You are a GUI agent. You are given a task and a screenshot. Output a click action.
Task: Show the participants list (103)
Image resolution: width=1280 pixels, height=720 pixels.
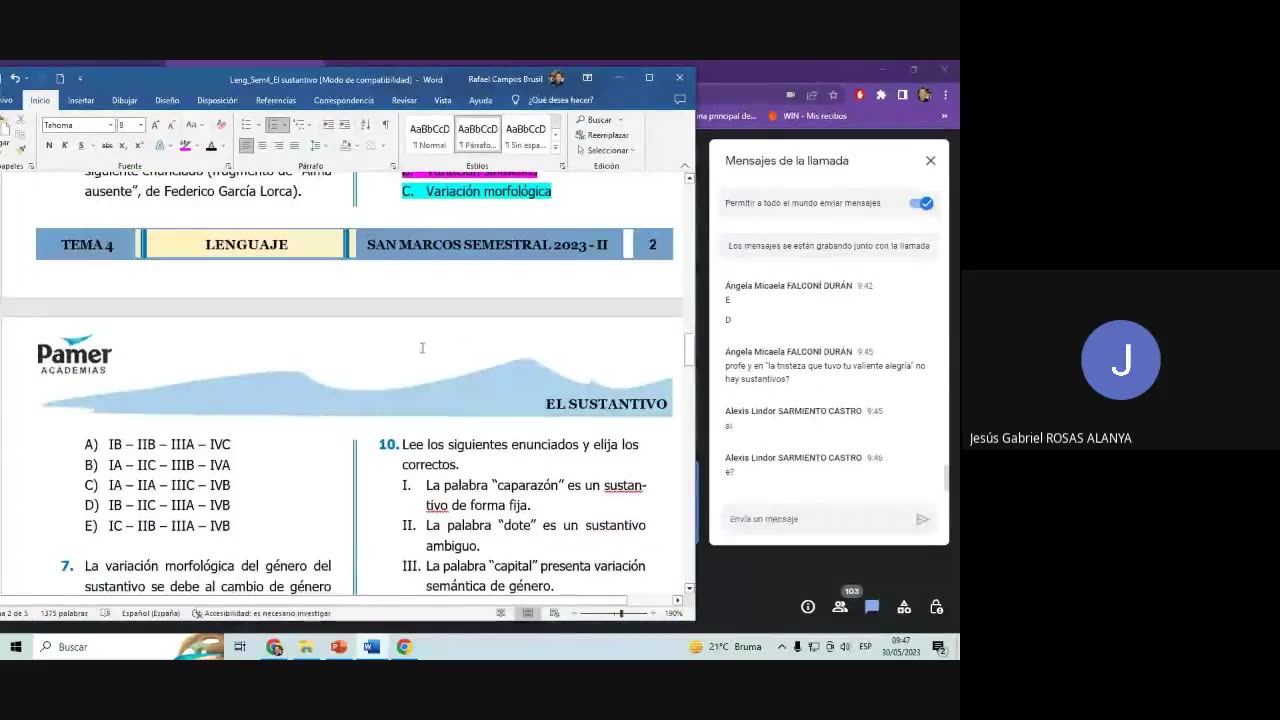840,607
